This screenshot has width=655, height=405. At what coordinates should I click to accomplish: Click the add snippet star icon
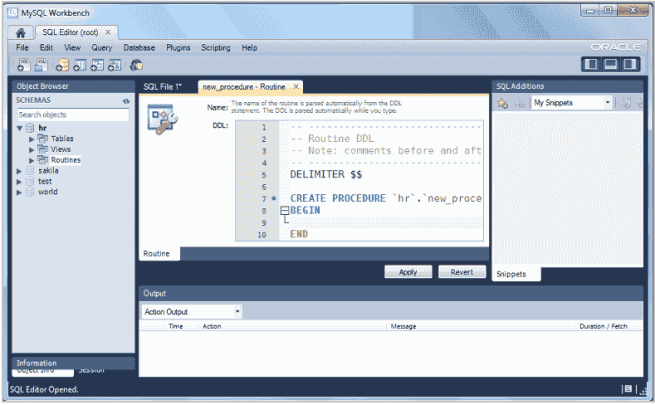tap(503, 103)
